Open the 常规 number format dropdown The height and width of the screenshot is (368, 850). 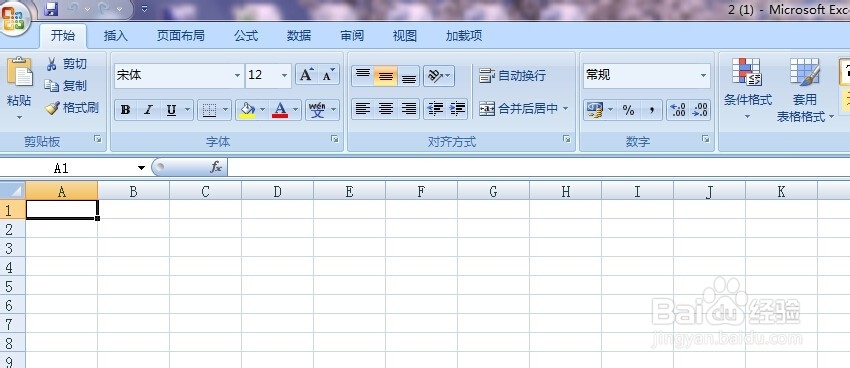(x=704, y=75)
